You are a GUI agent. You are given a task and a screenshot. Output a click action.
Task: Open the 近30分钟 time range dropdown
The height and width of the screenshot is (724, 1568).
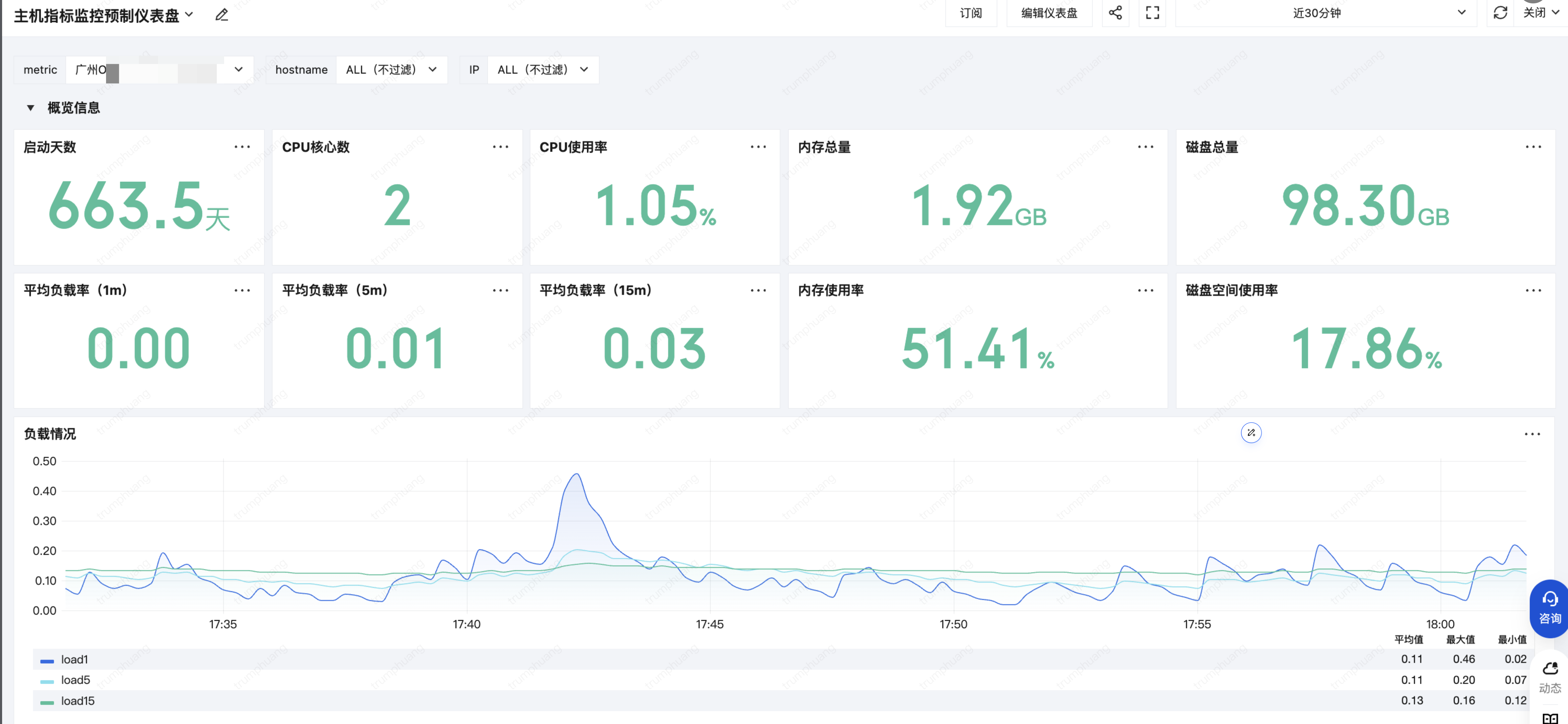coord(1326,13)
